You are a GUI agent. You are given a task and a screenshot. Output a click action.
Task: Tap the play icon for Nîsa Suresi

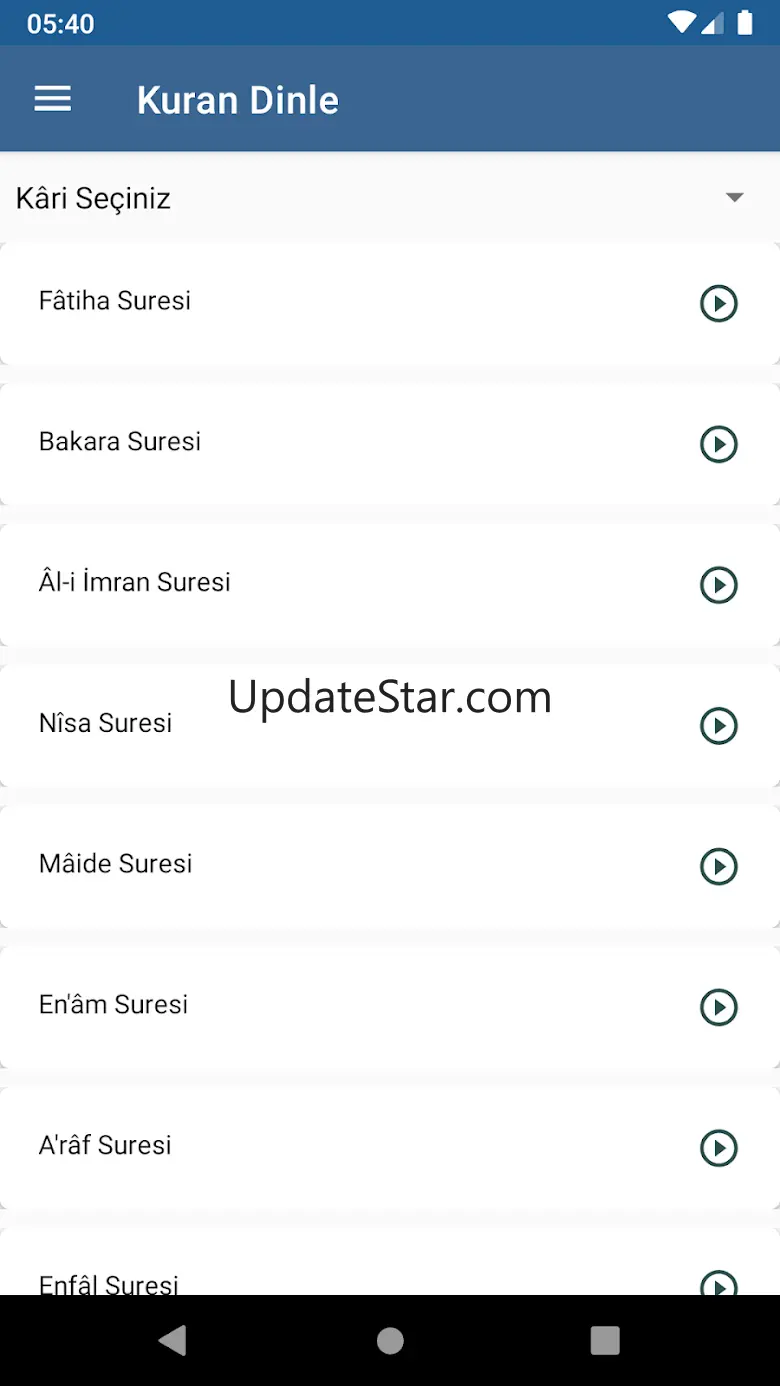click(718, 726)
